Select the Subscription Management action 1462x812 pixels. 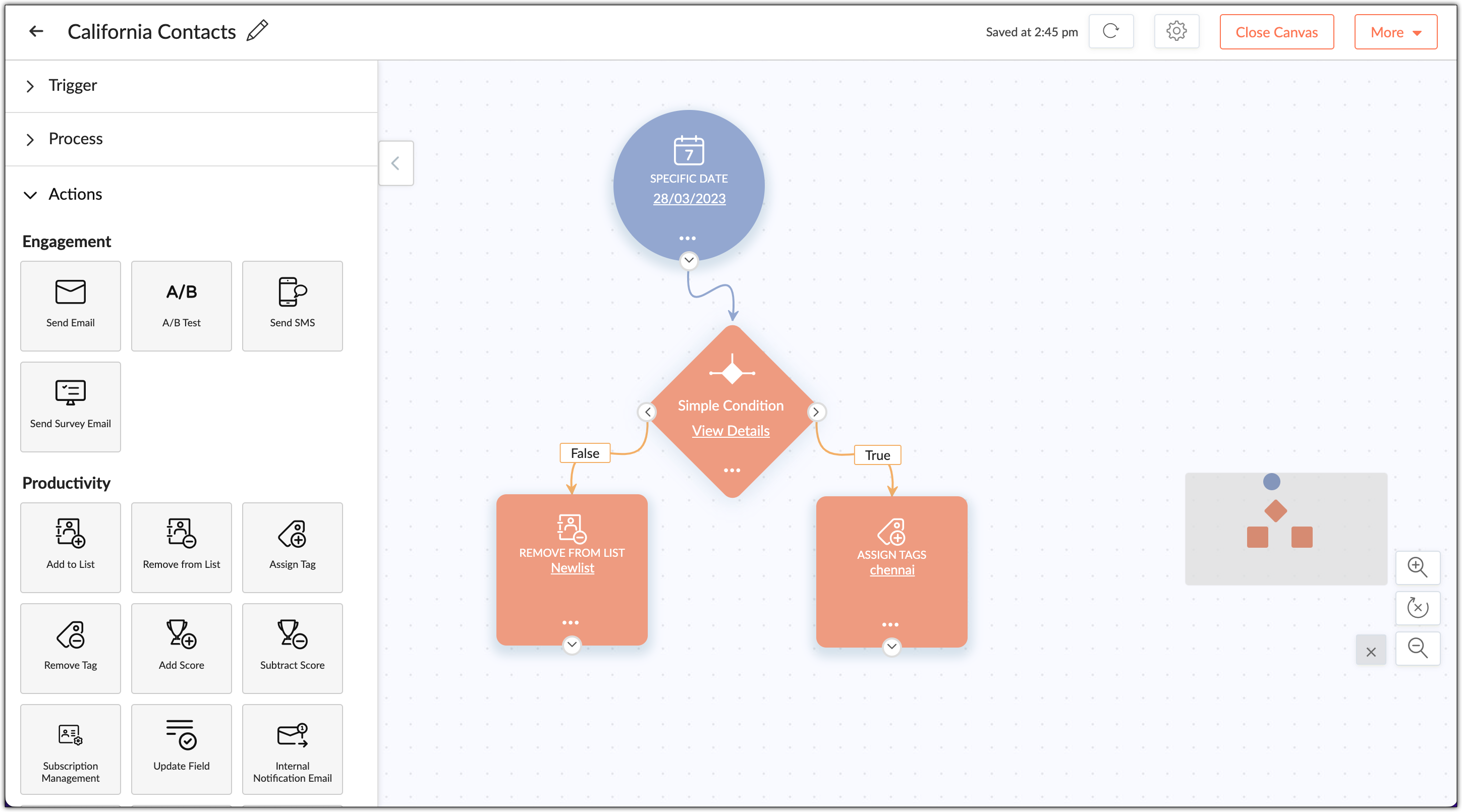[71, 749]
